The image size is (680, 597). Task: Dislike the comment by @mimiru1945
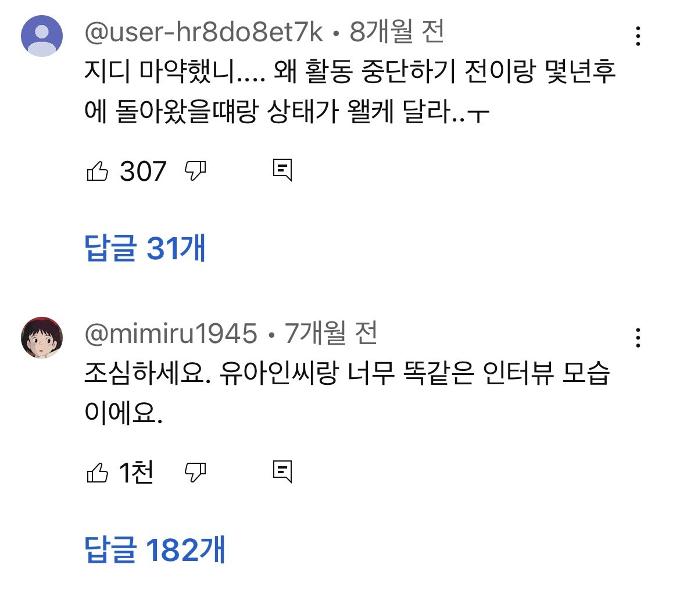pyautogui.click(x=196, y=472)
